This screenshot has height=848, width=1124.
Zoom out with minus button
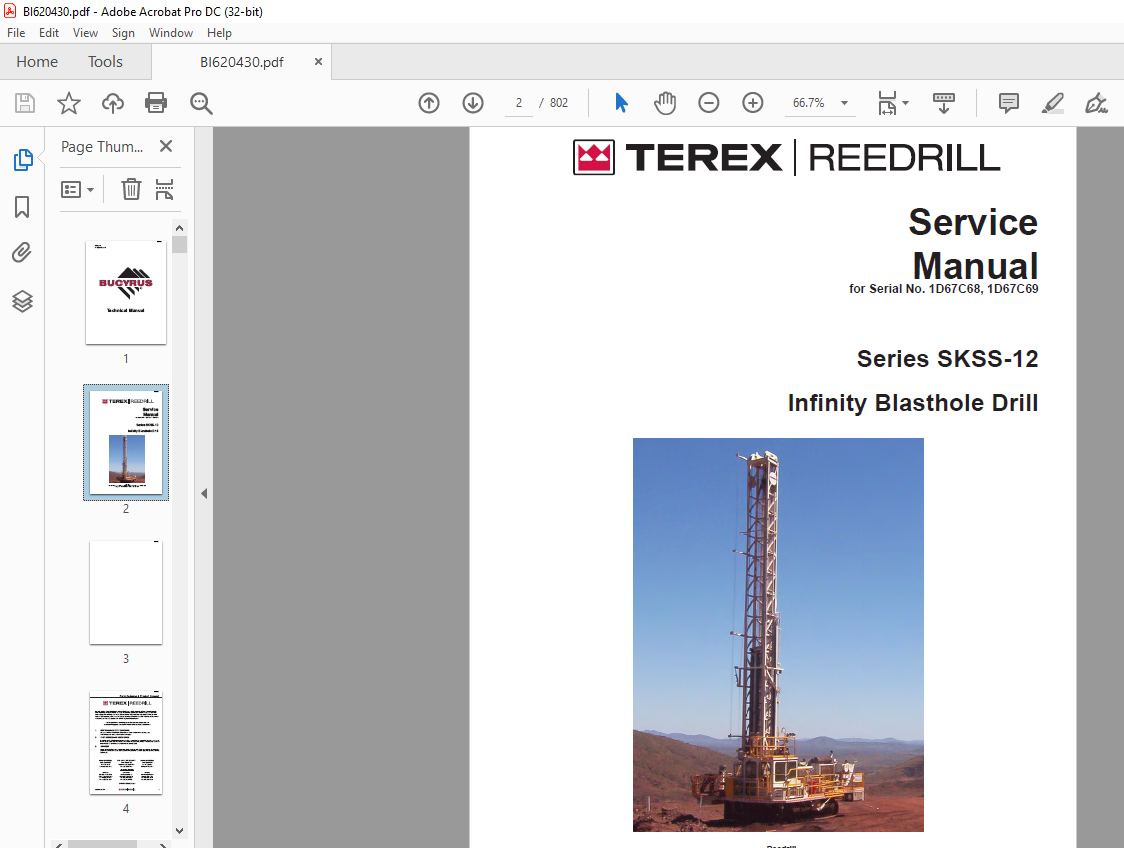click(708, 103)
